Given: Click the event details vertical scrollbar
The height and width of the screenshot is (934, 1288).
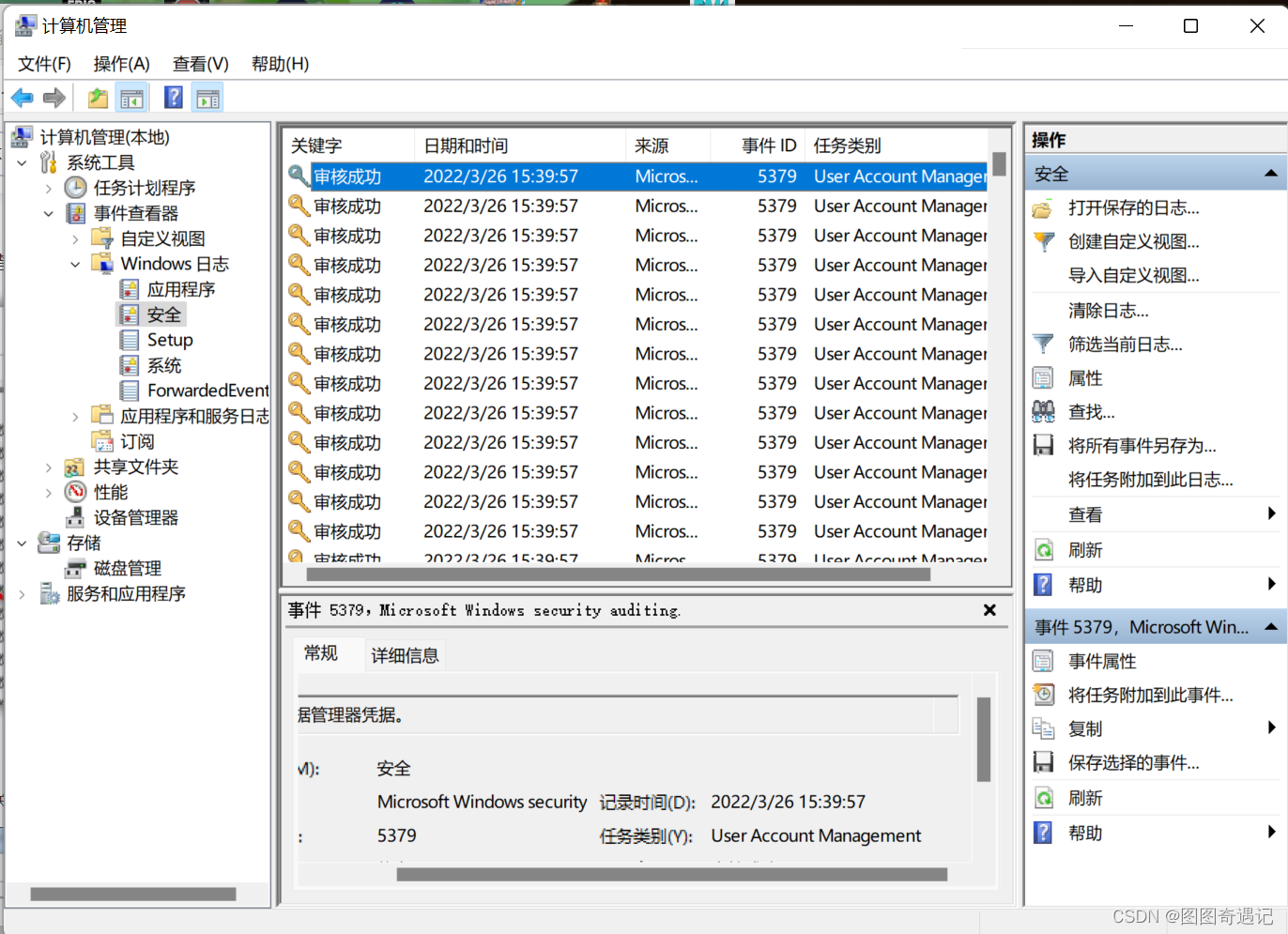Looking at the screenshot, I should point(984,740).
